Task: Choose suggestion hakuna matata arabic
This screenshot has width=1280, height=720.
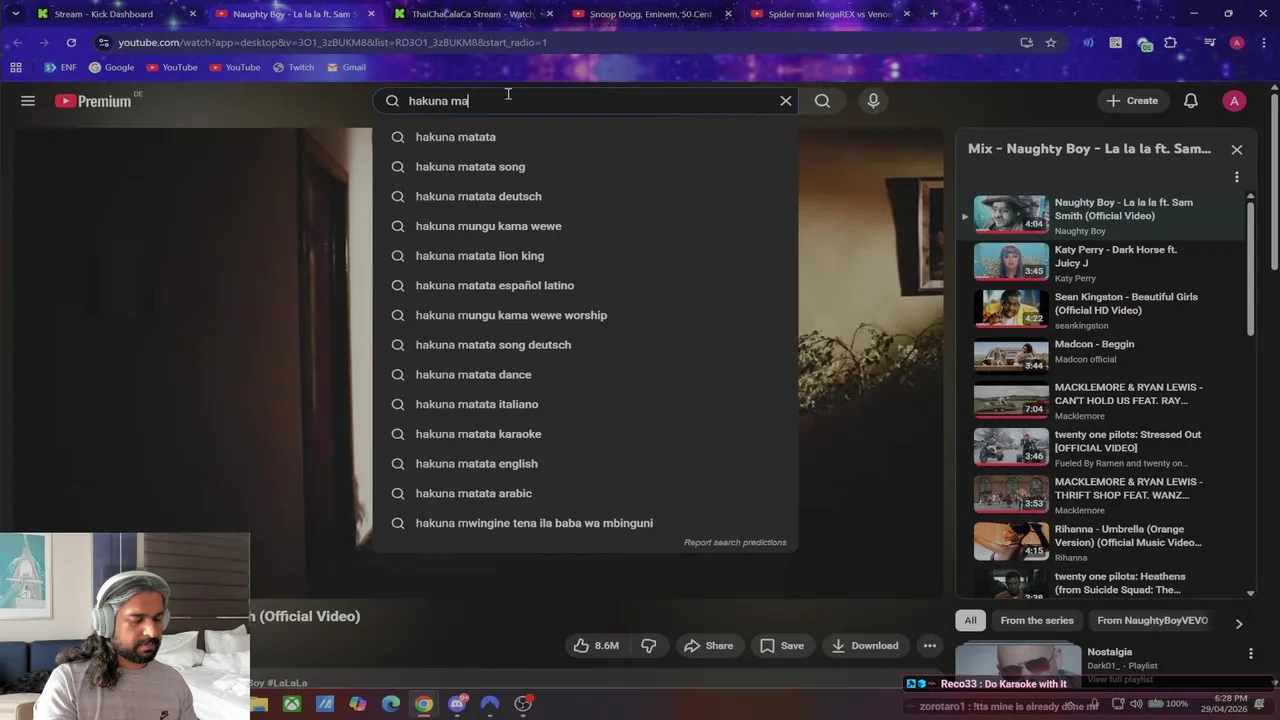Action: [586, 494]
